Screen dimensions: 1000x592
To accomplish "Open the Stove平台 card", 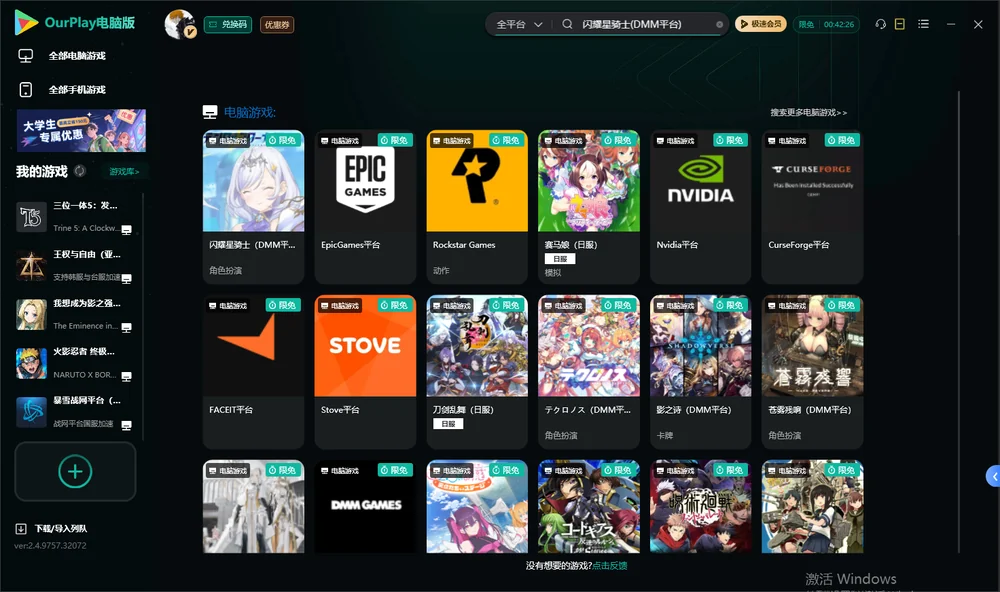I will point(365,372).
